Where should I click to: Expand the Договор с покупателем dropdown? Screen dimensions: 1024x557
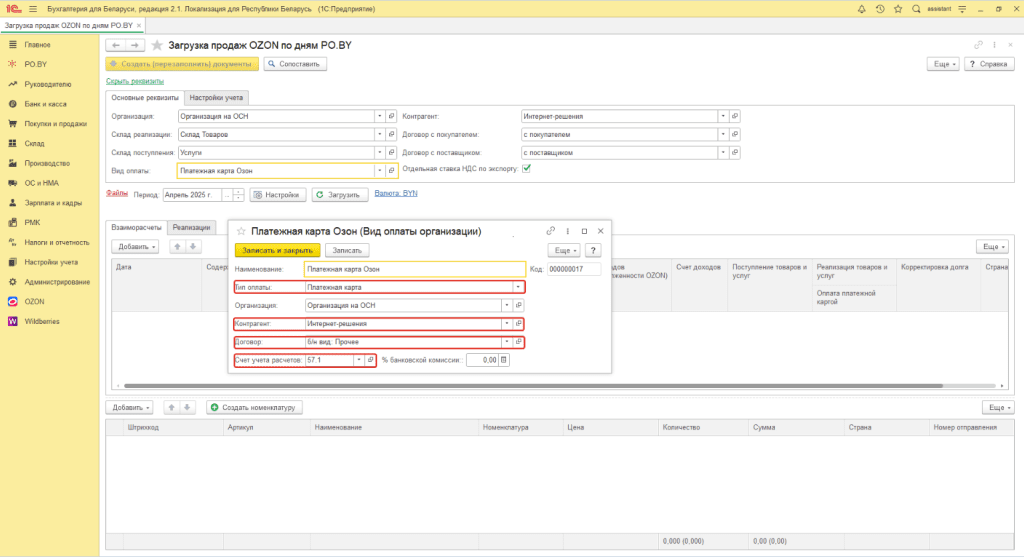[723, 135]
